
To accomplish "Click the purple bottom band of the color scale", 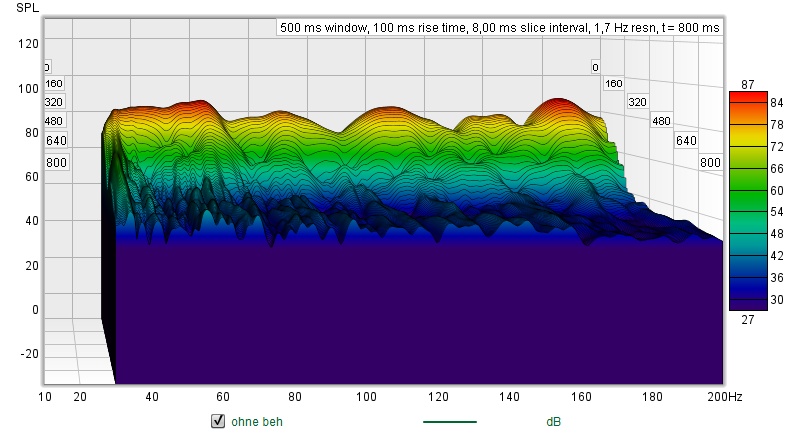I will (748, 302).
